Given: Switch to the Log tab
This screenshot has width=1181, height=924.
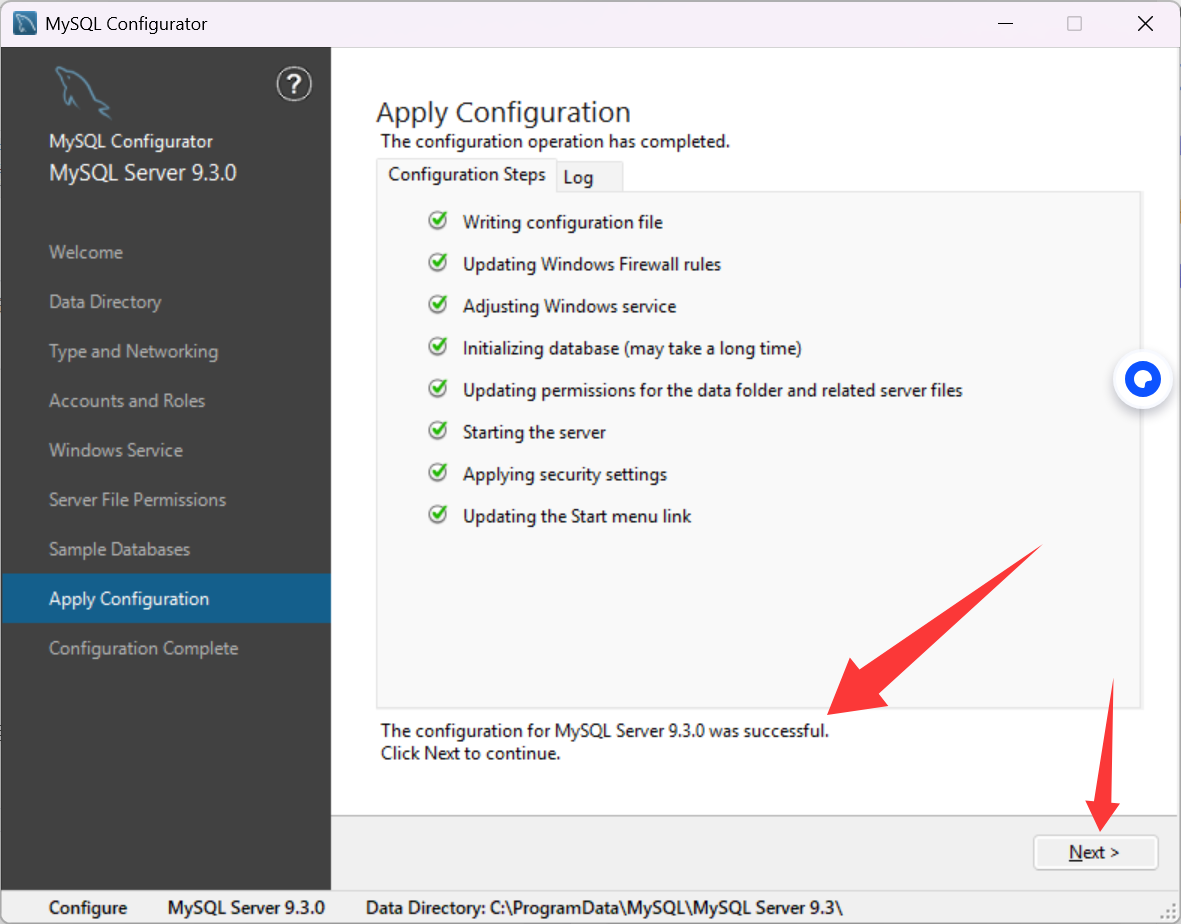Looking at the screenshot, I should pos(588,177).
